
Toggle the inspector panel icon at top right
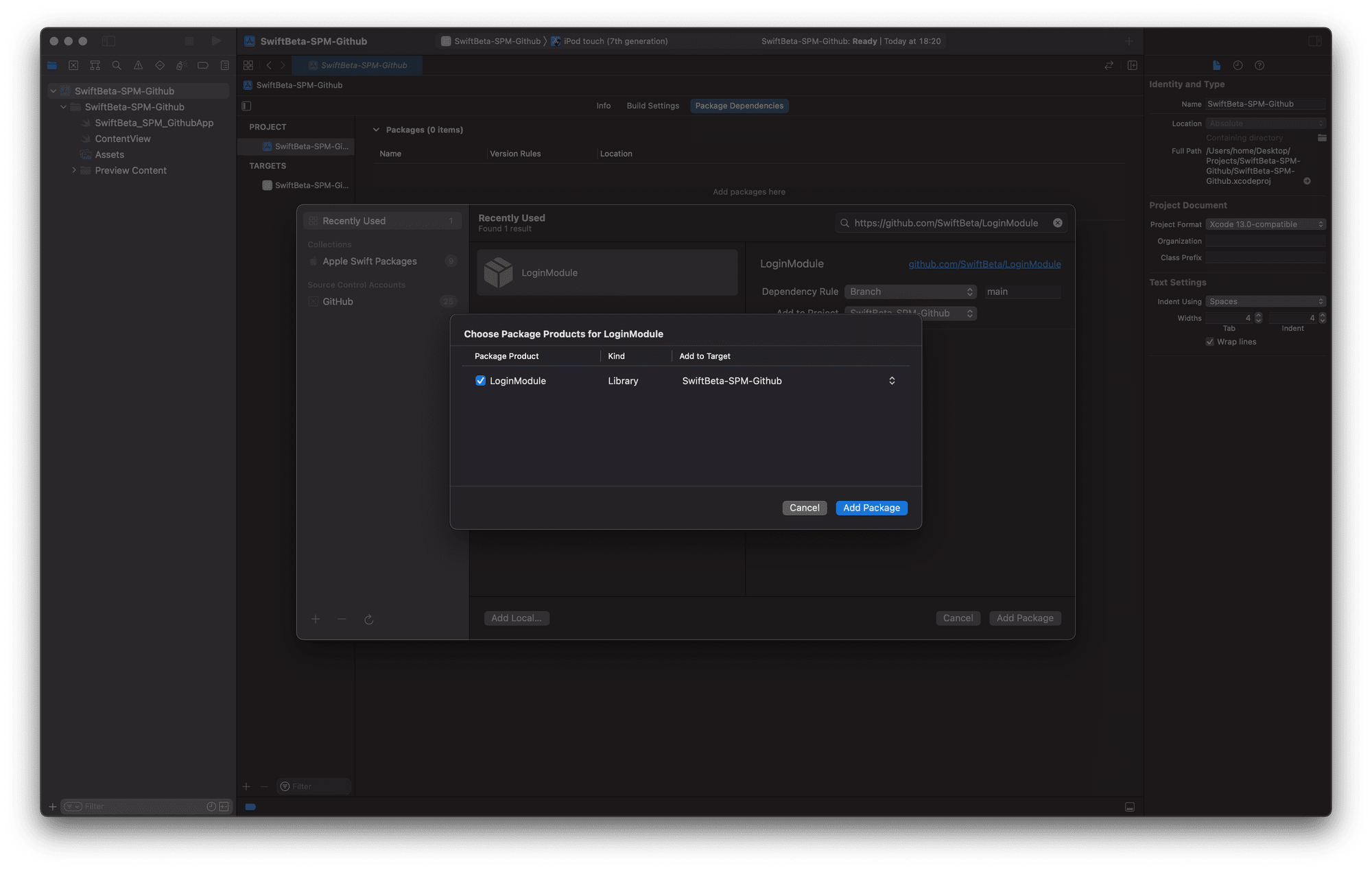coord(1315,41)
